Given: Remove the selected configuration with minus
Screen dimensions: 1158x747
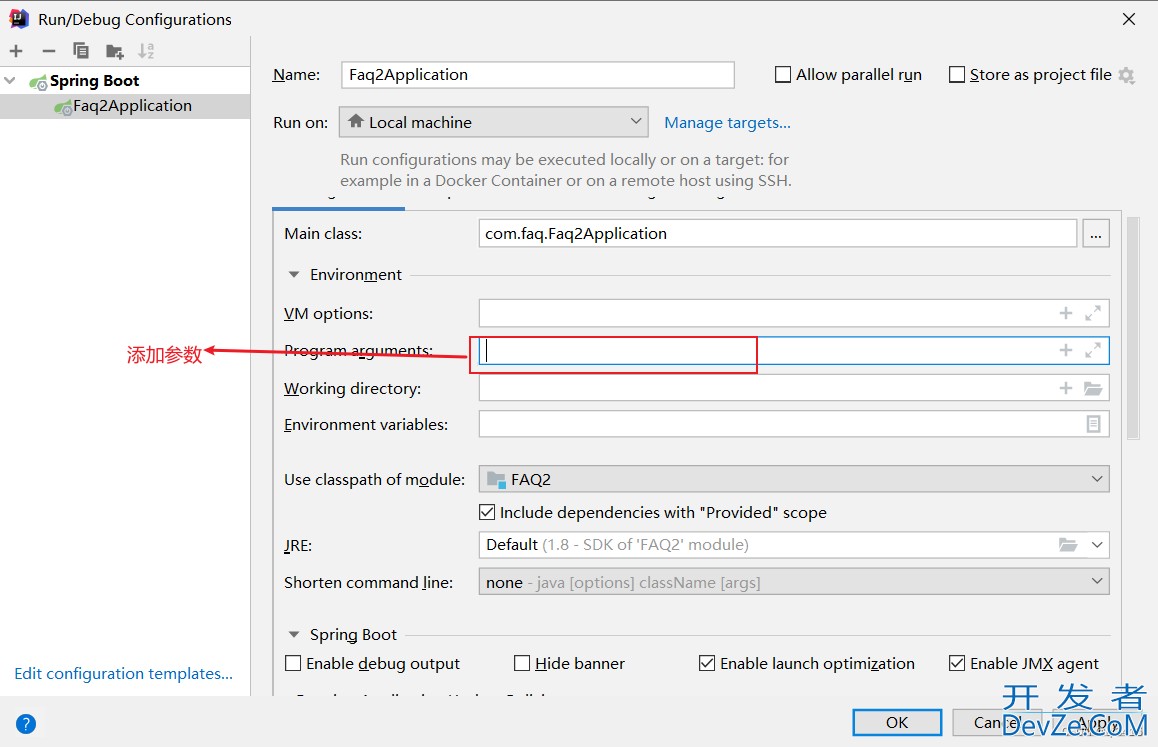Looking at the screenshot, I should 49,51.
